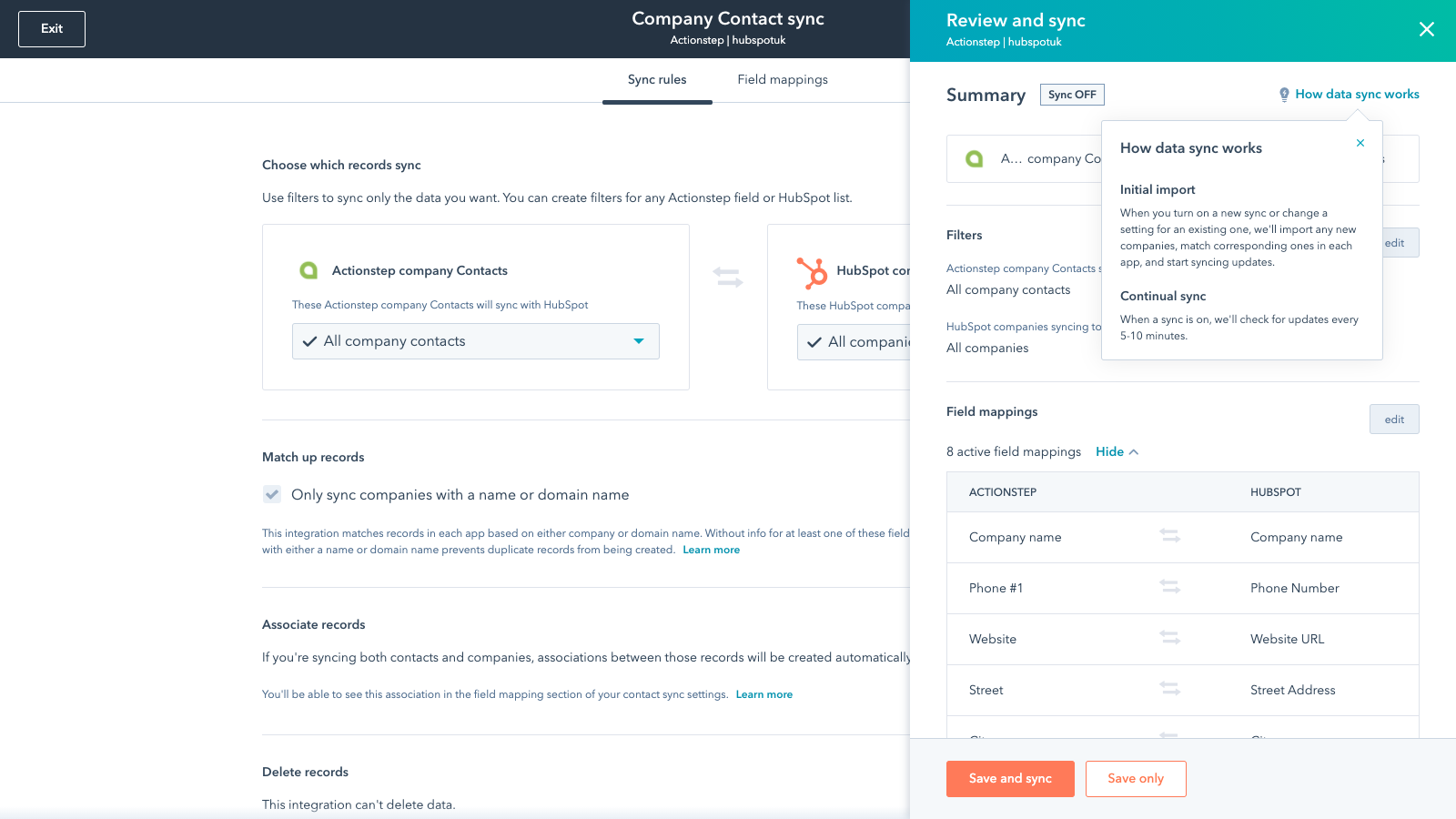
Task: Switch to the Field mappings tab
Action: click(782, 80)
